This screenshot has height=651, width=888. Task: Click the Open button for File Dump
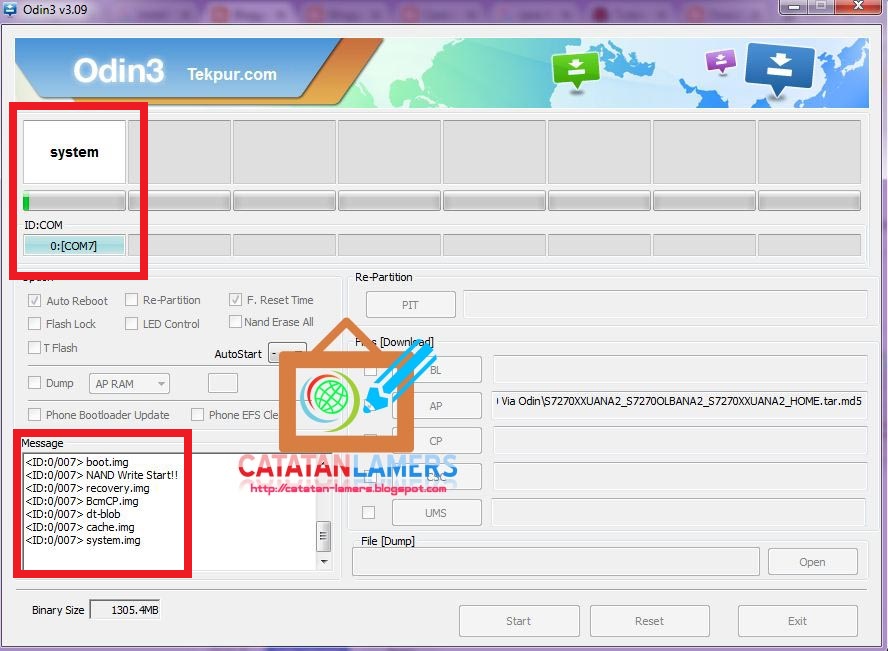click(812, 562)
